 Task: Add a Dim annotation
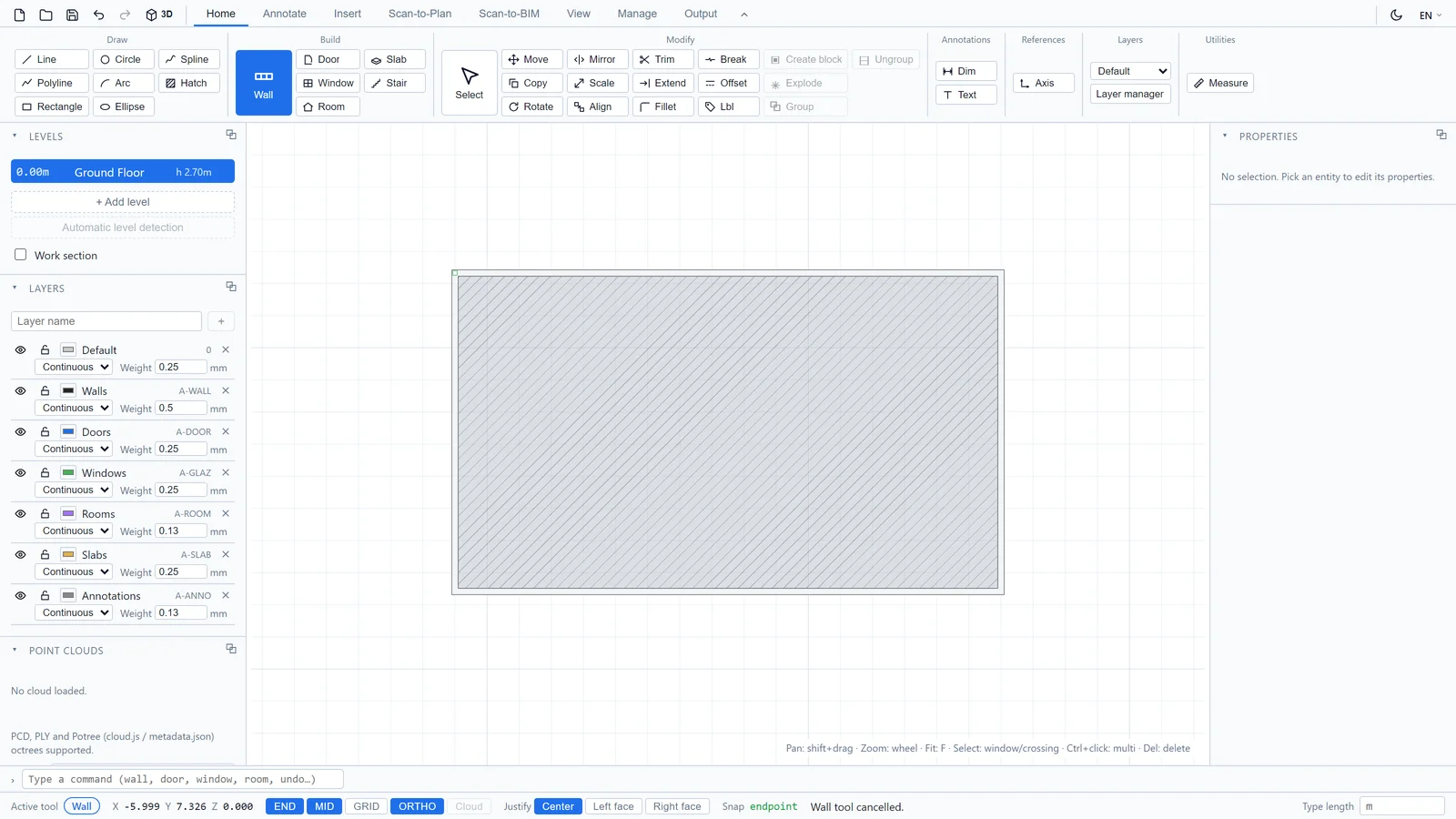click(x=966, y=71)
